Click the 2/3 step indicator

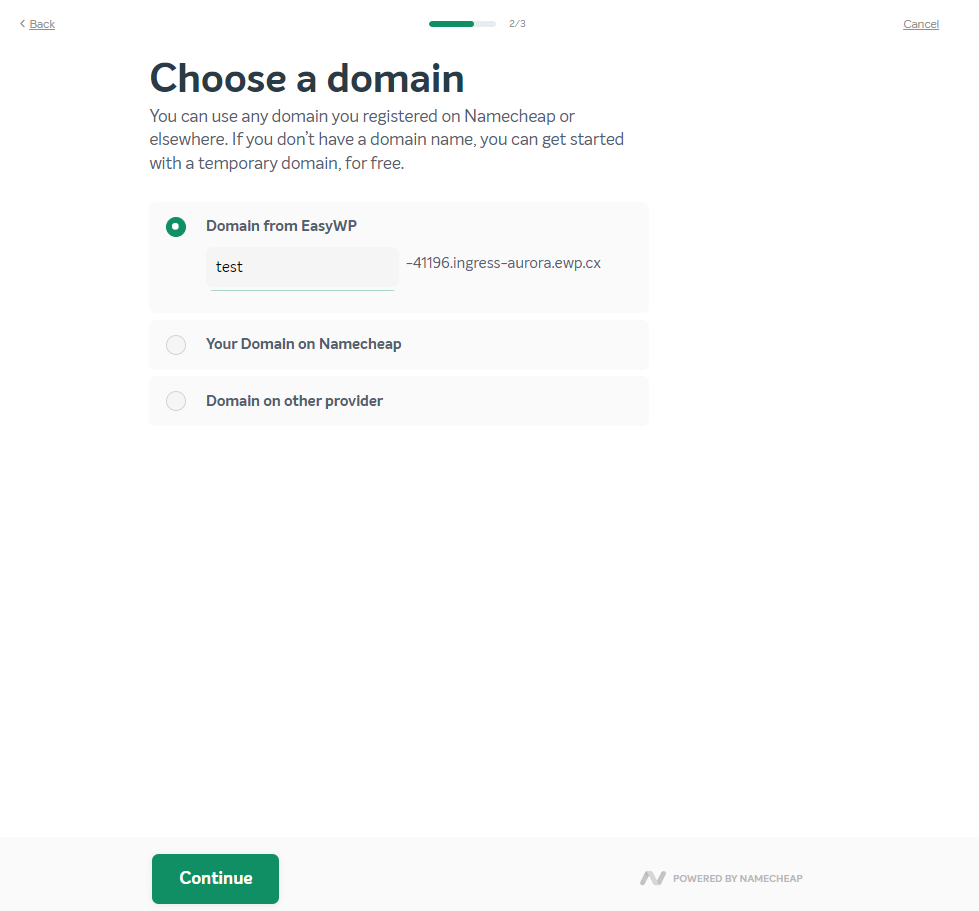point(517,24)
